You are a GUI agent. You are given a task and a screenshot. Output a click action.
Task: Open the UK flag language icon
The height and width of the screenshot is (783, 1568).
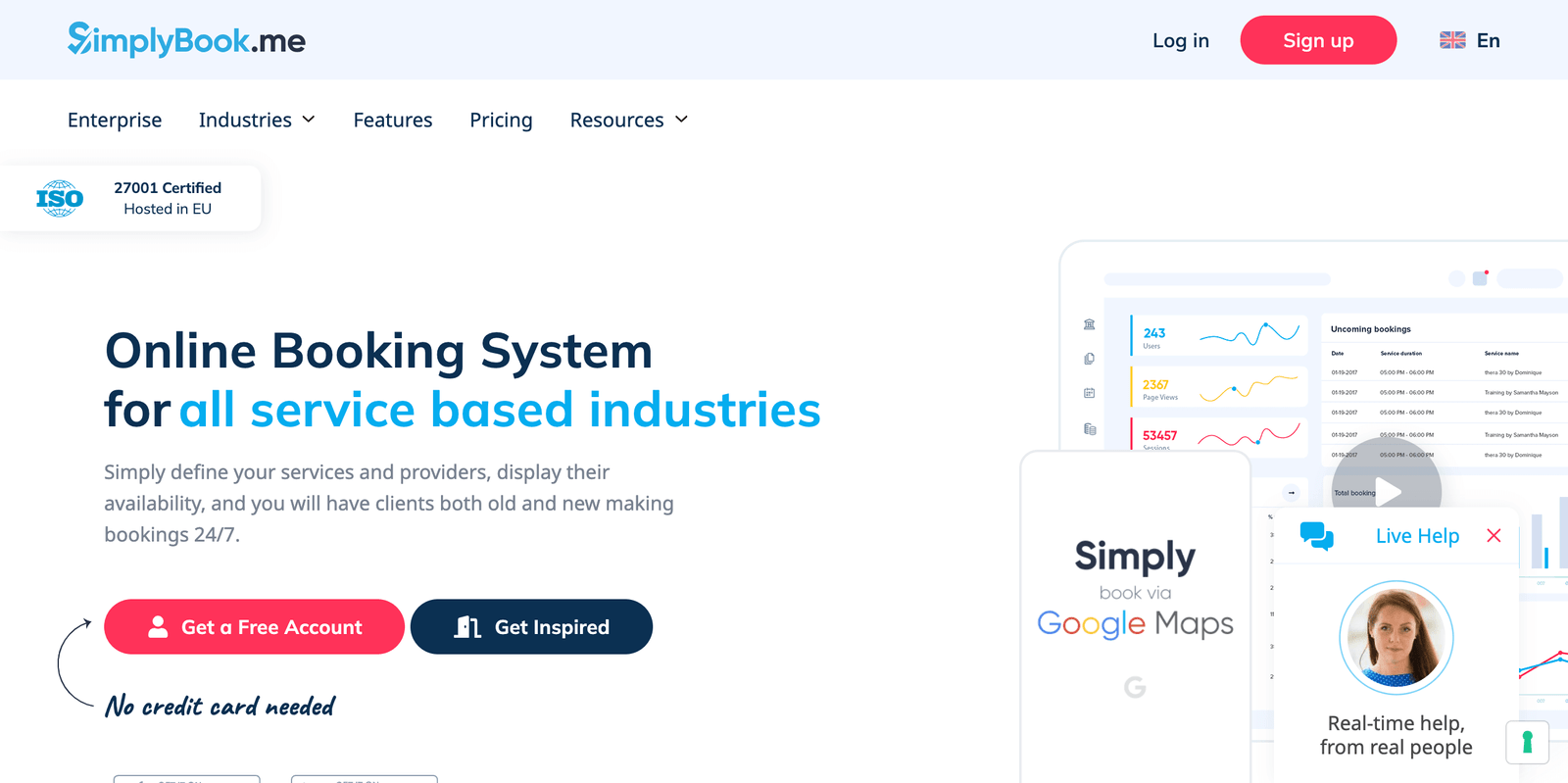click(x=1452, y=40)
